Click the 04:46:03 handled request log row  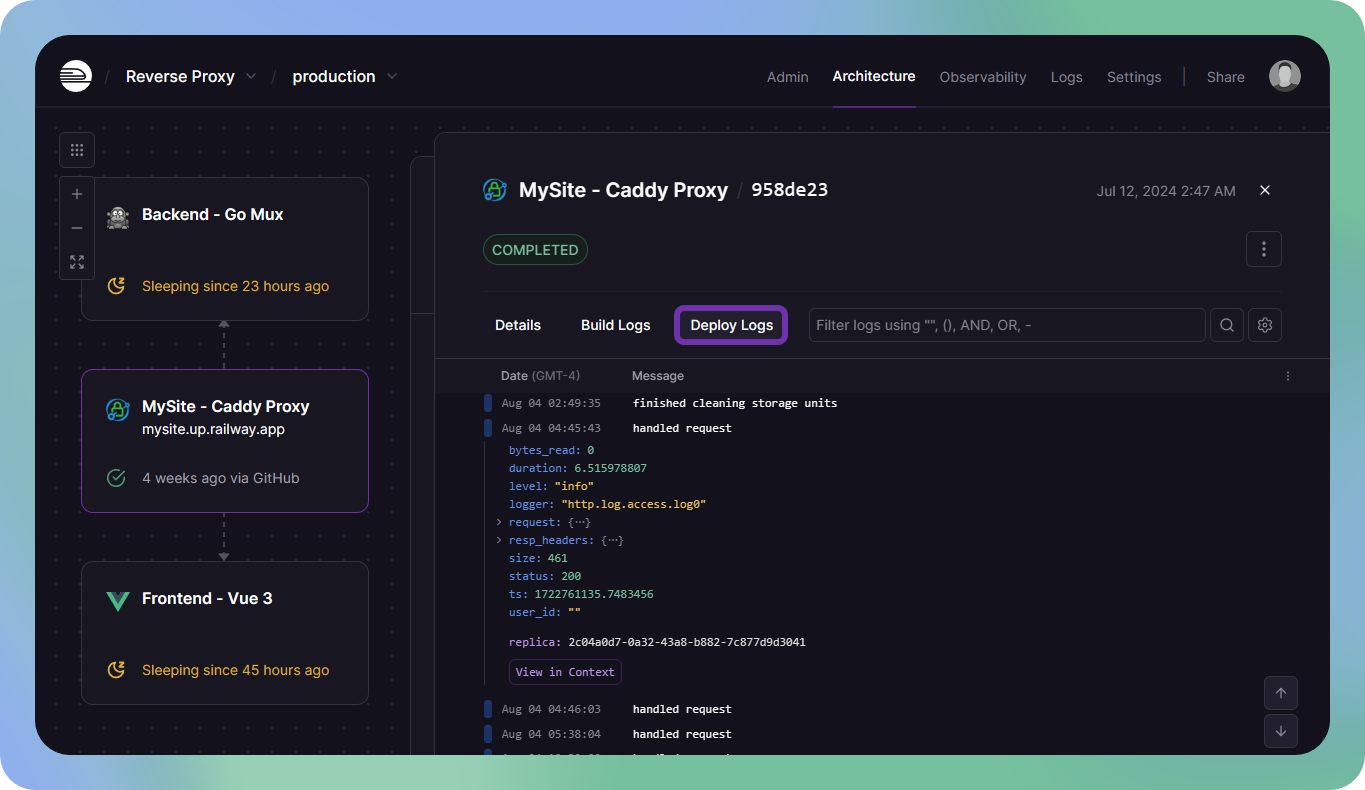click(882, 709)
